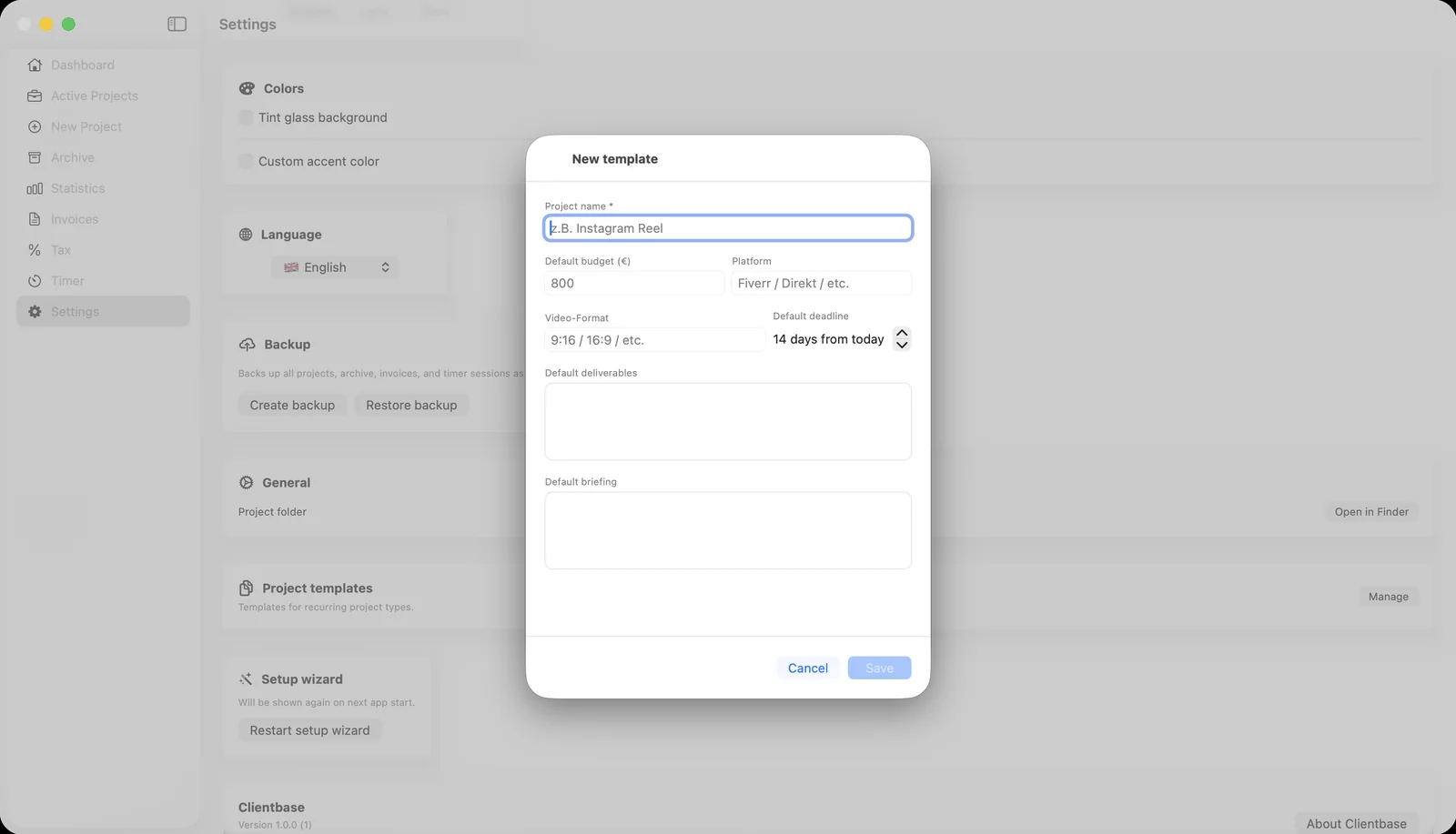Click the Default briefing text area
The width and height of the screenshot is (1456, 834).
pyautogui.click(x=728, y=531)
